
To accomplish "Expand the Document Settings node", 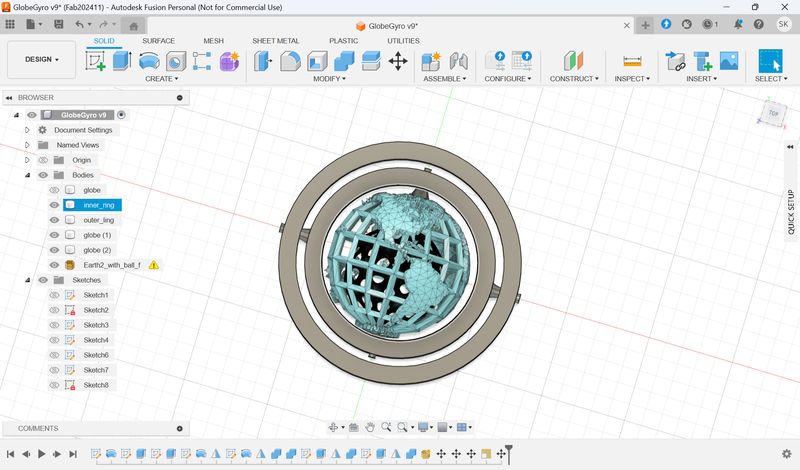I will [28, 130].
